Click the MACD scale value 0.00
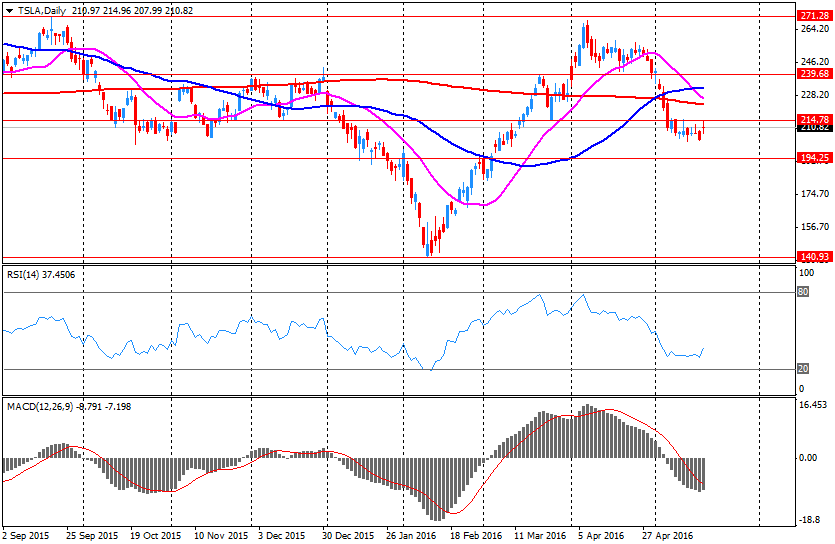 tap(808, 458)
